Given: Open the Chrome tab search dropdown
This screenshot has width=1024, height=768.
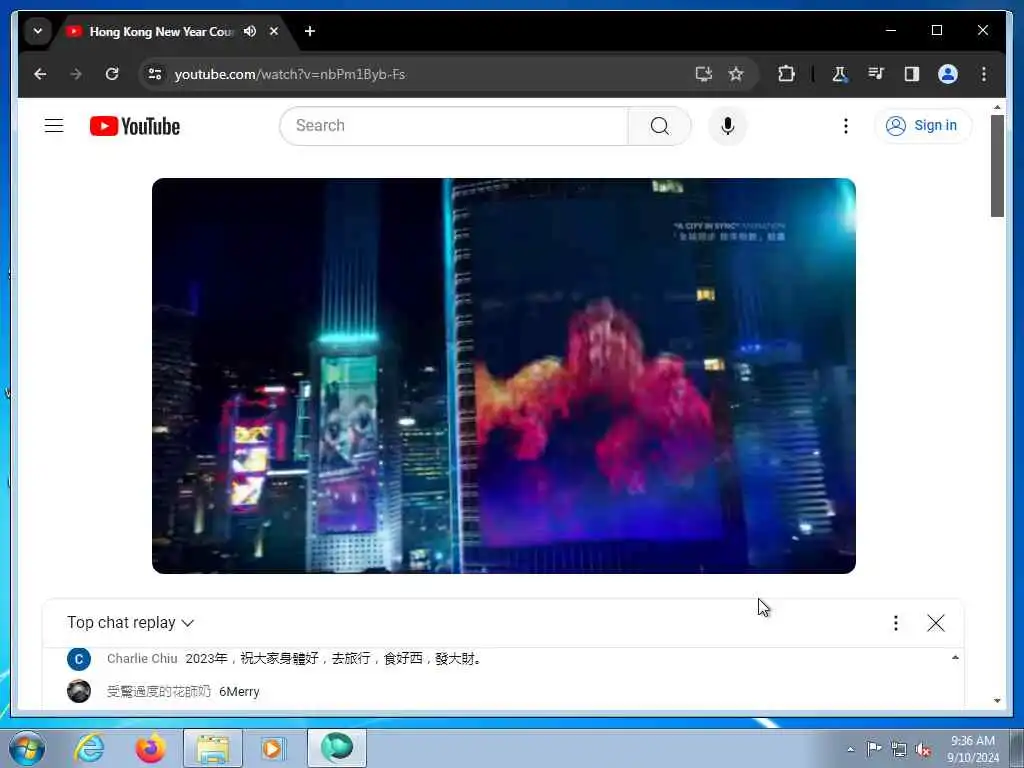Looking at the screenshot, I should pyautogui.click(x=38, y=31).
